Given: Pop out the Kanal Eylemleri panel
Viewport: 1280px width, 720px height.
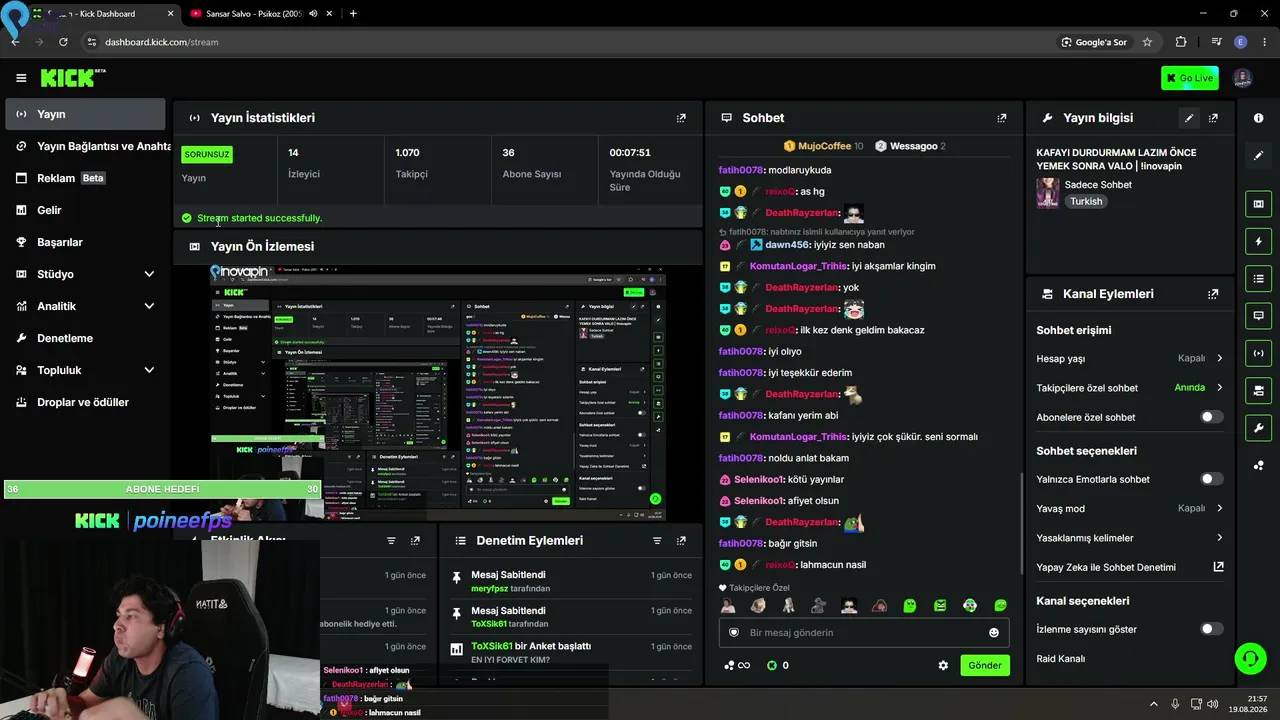Looking at the screenshot, I should [1213, 294].
